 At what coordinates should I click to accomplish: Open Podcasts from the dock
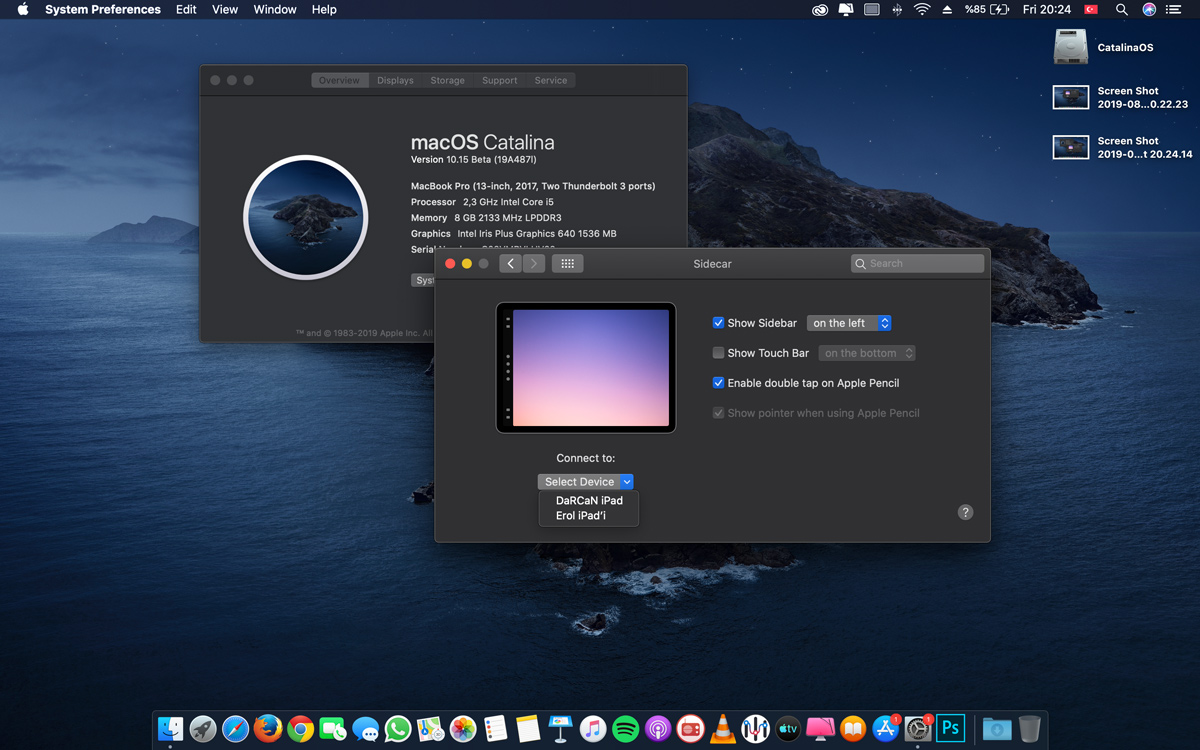coord(658,729)
